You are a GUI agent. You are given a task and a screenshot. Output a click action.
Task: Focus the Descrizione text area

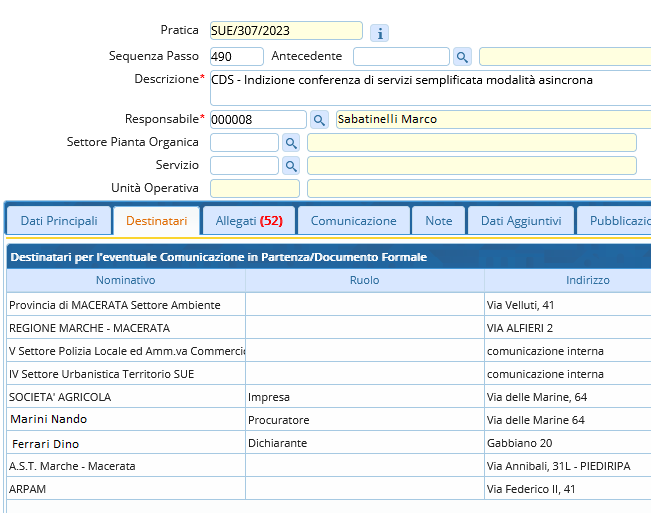(x=430, y=88)
